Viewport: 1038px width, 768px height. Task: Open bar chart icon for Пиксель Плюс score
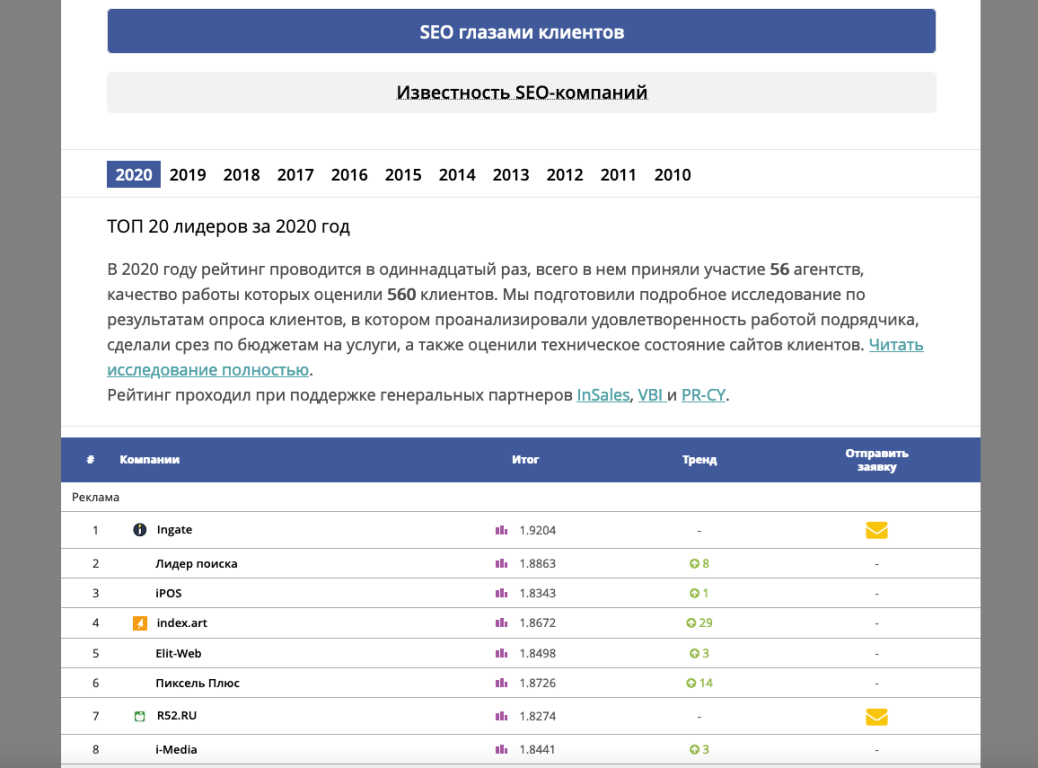coord(501,683)
